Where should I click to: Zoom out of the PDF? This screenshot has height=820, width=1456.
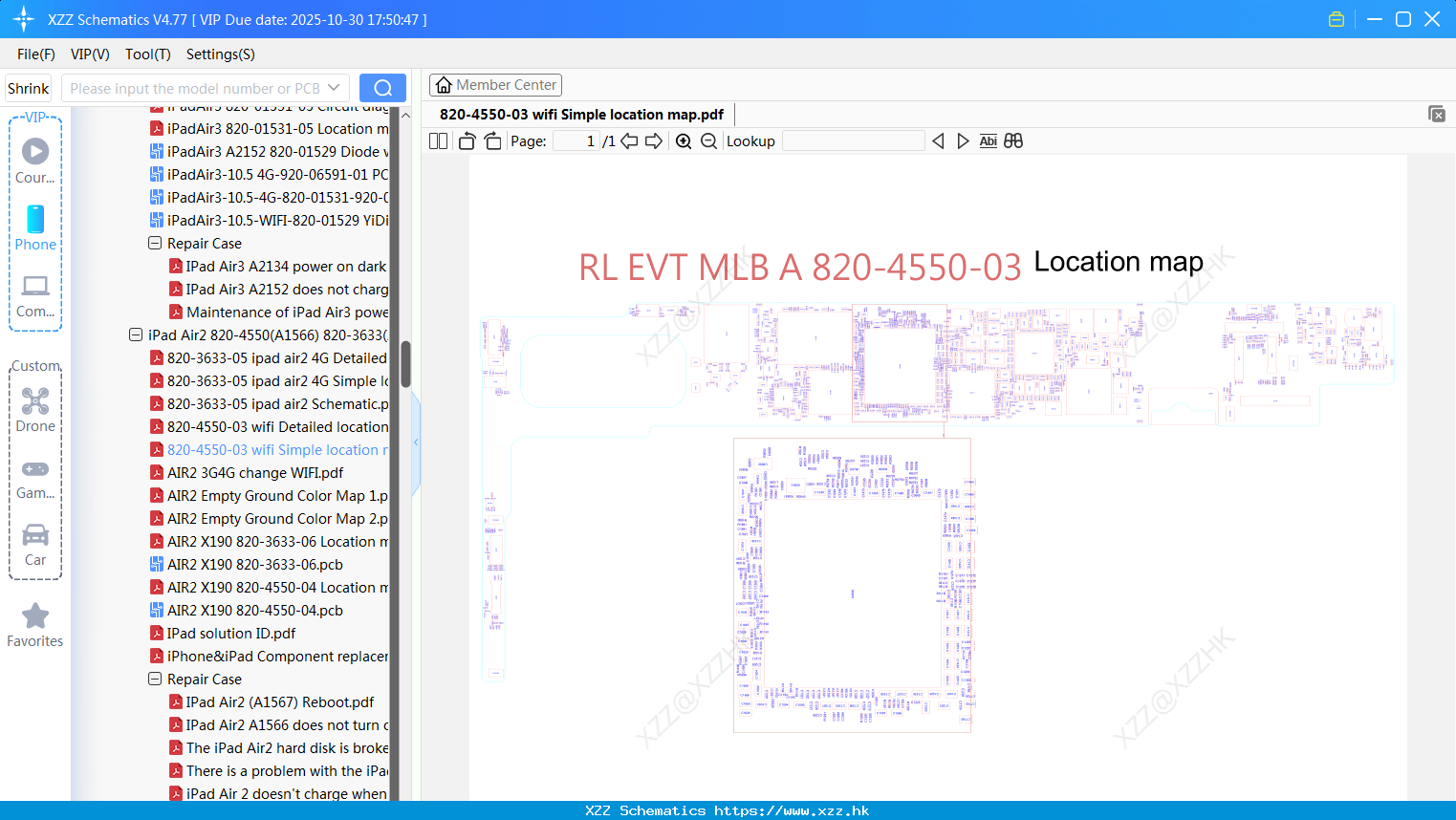(708, 140)
